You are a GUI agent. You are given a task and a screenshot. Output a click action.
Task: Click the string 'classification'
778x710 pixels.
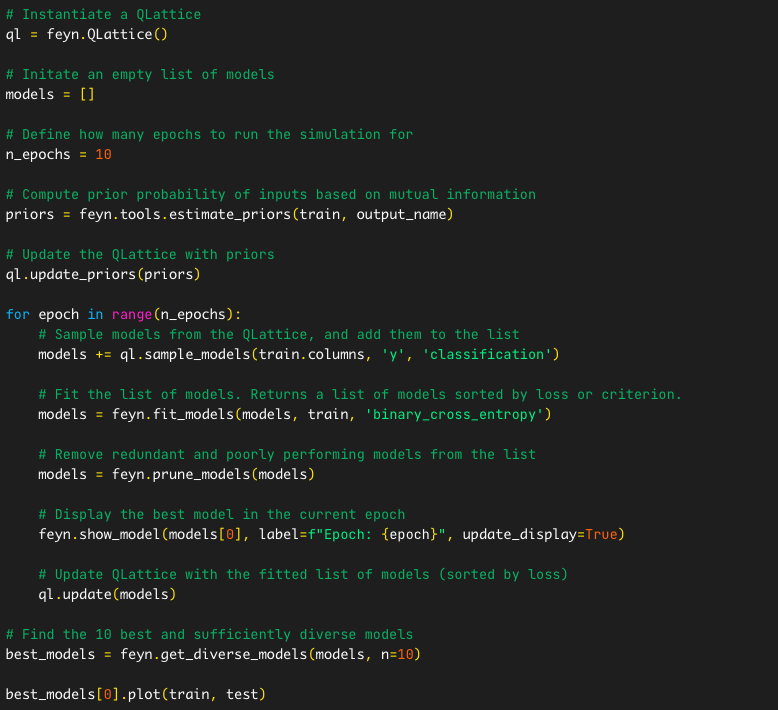click(x=487, y=354)
